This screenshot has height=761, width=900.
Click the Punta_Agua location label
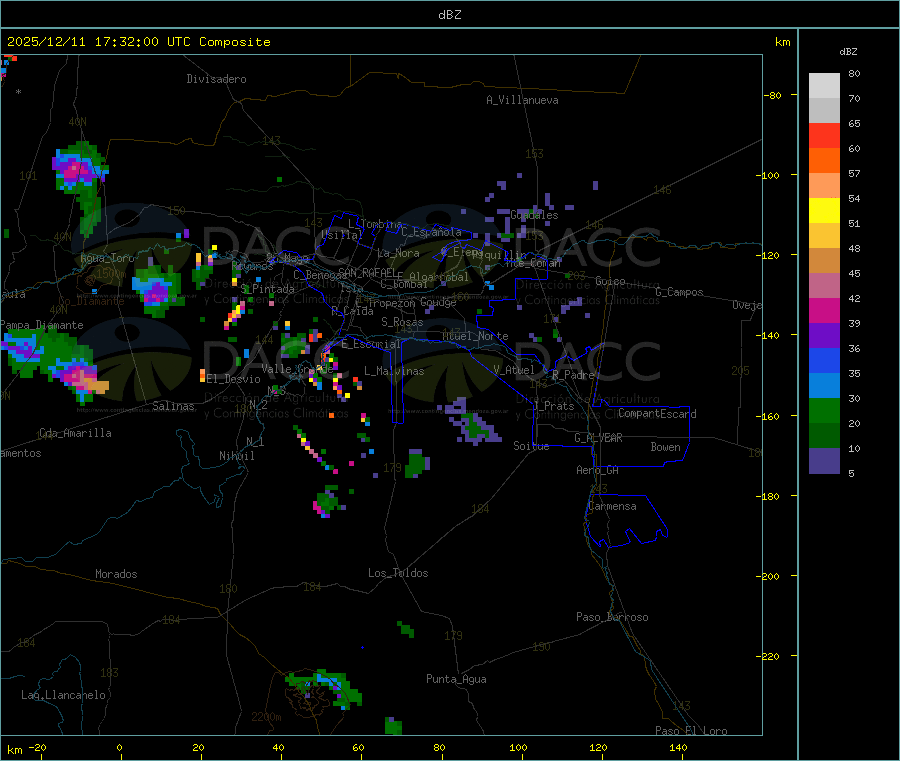click(456, 679)
